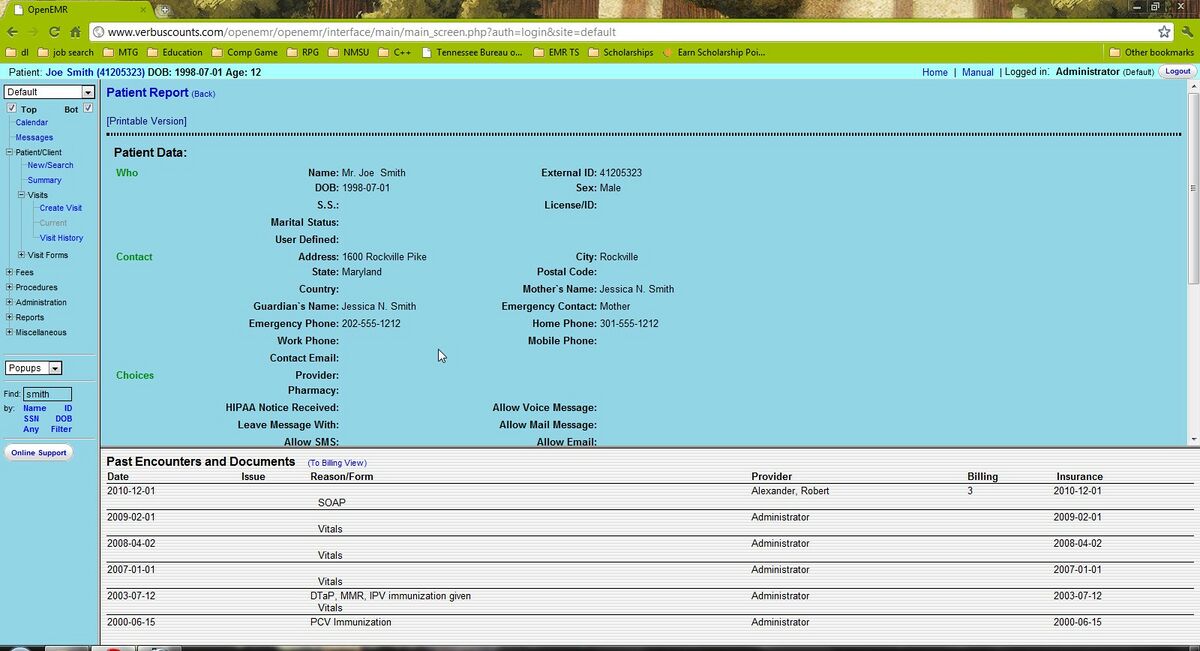Viewport: 1200px width, 651px height.
Task: Click the Logout button
Action: point(1177,72)
